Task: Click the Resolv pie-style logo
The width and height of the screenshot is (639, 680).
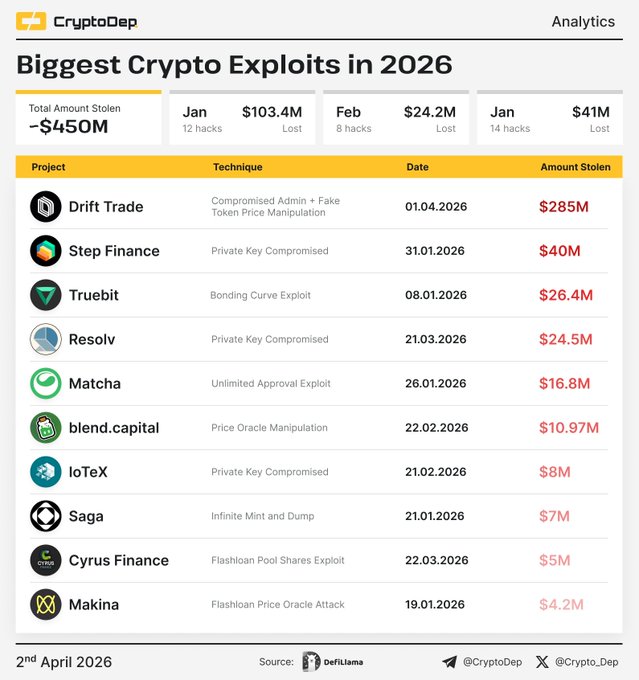Action: click(x=46, y=339)
